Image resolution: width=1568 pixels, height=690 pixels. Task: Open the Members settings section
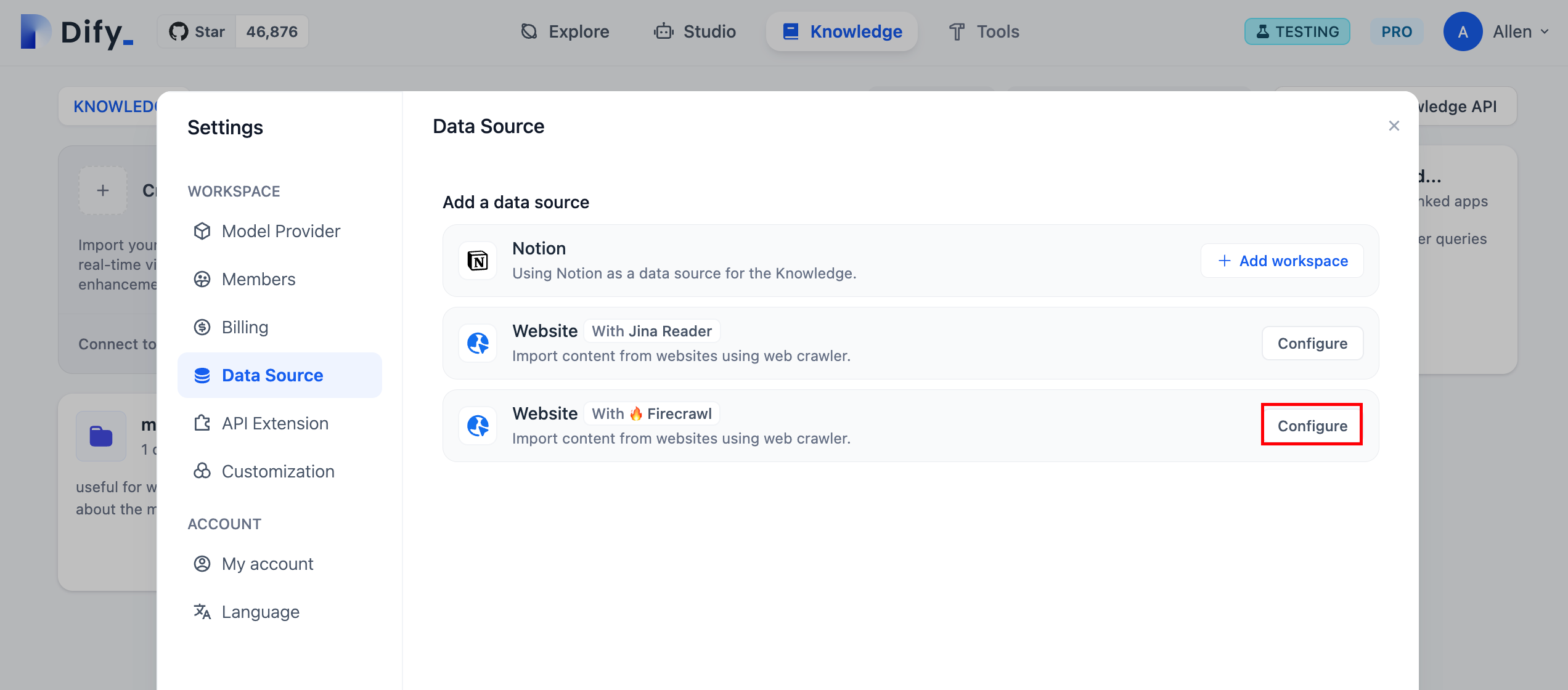258,279
